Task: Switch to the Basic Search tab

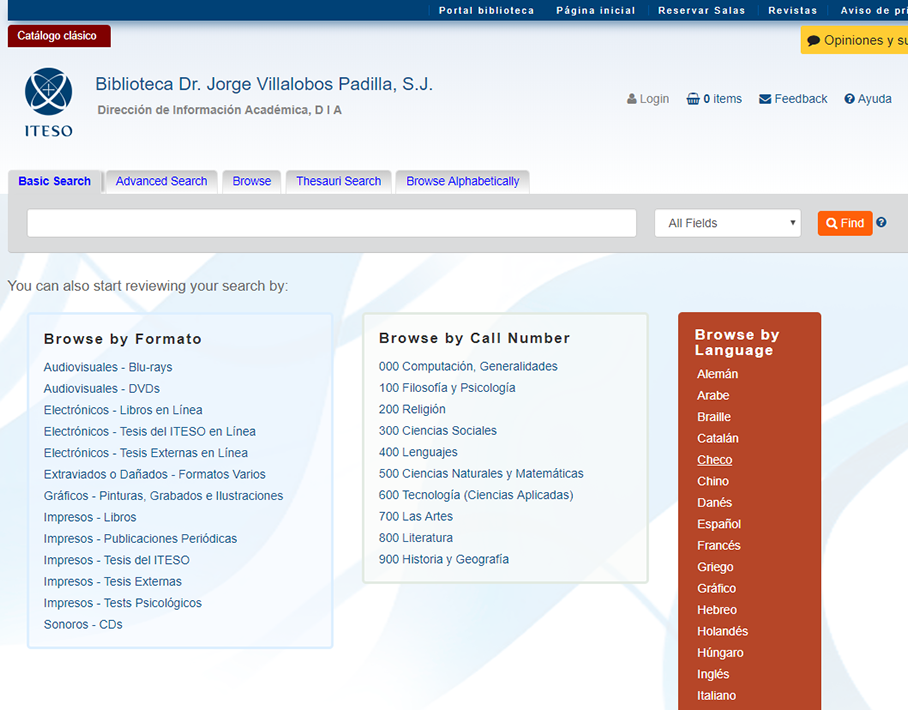Action: click(x=54, y=181)
